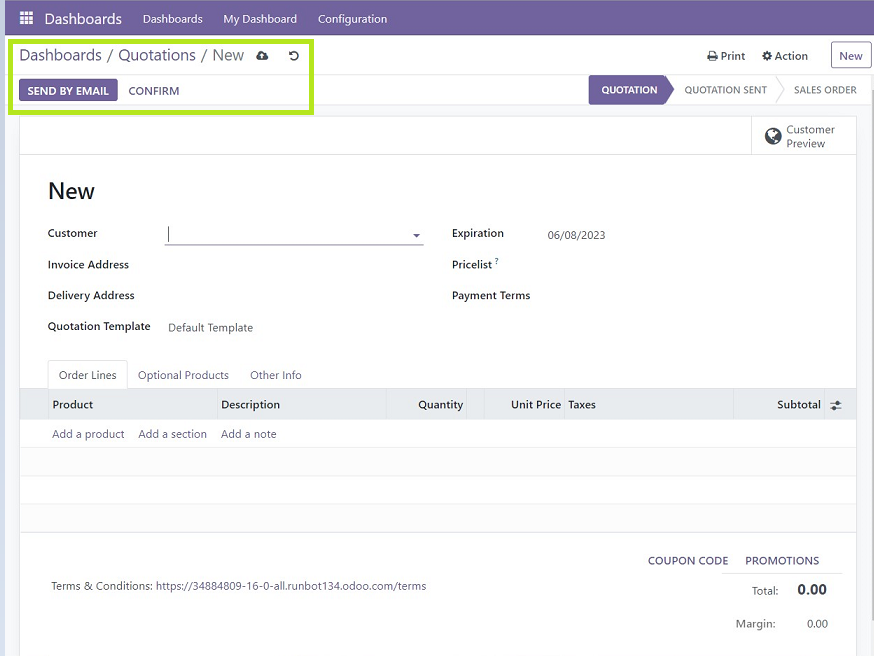Image resolution: width=874 pixels, height=656 pixels.
Task: Click the Invoice Address label
Action: pyautogui.click(x=88, y=265)
